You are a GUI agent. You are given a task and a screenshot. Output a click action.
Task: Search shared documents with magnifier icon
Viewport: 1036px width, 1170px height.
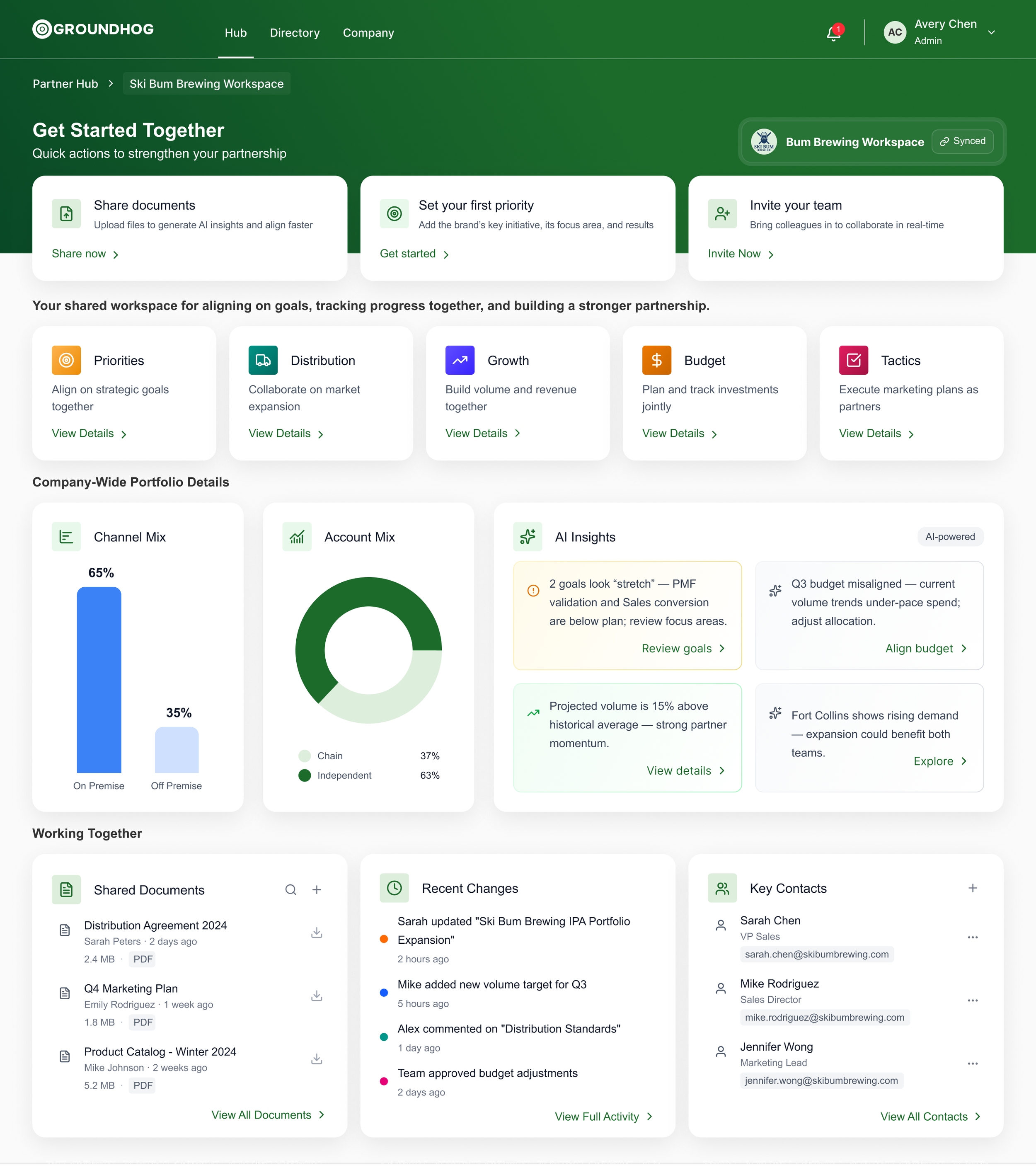[x=291, y=889]
